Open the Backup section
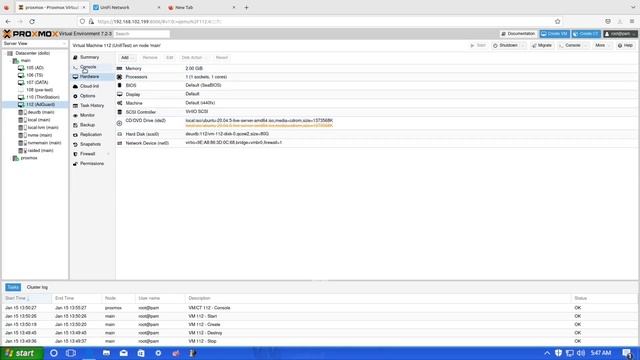 click(87, 125)
